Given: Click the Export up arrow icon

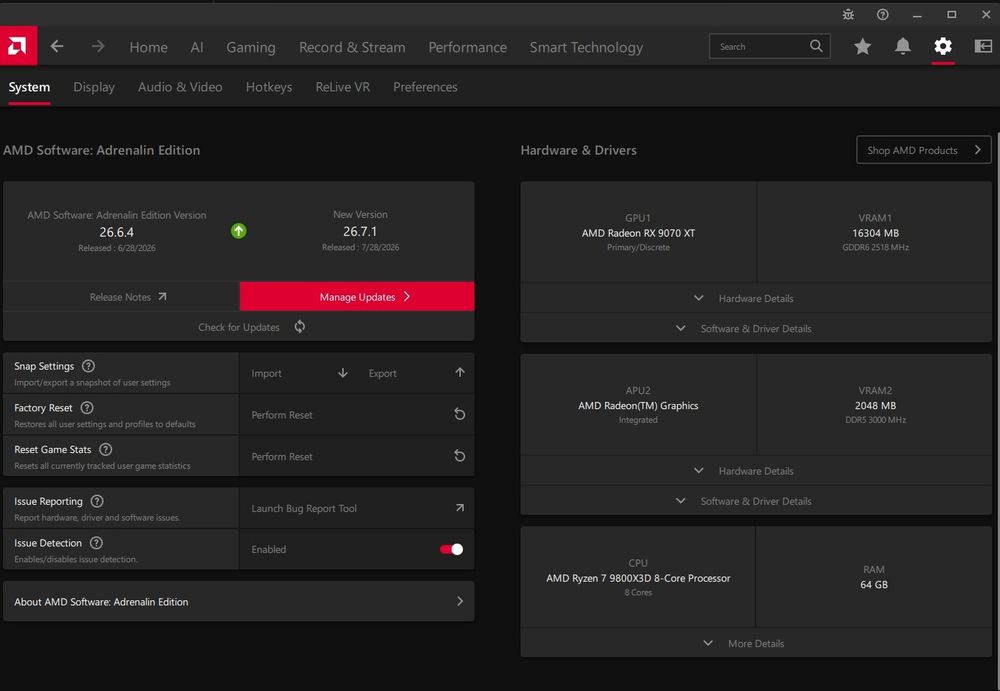Looking at the screenshot, I should pyautogui.click(x=460, y=372).
